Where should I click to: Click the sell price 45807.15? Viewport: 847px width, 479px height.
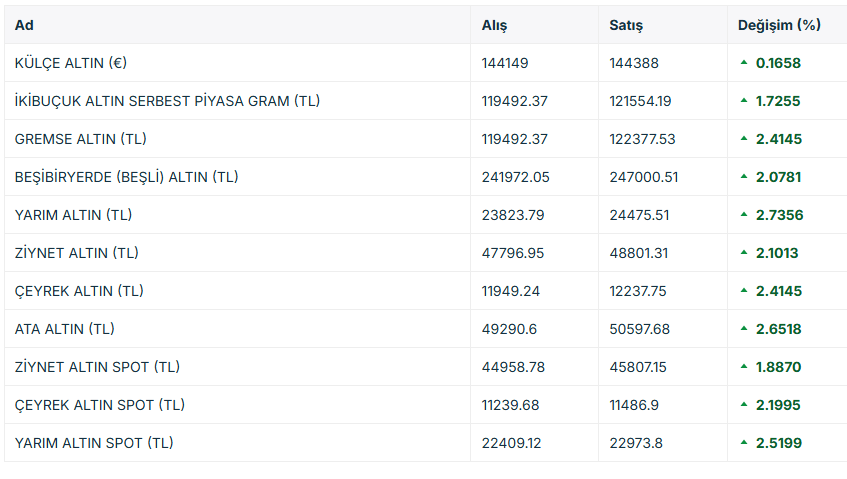638,367
